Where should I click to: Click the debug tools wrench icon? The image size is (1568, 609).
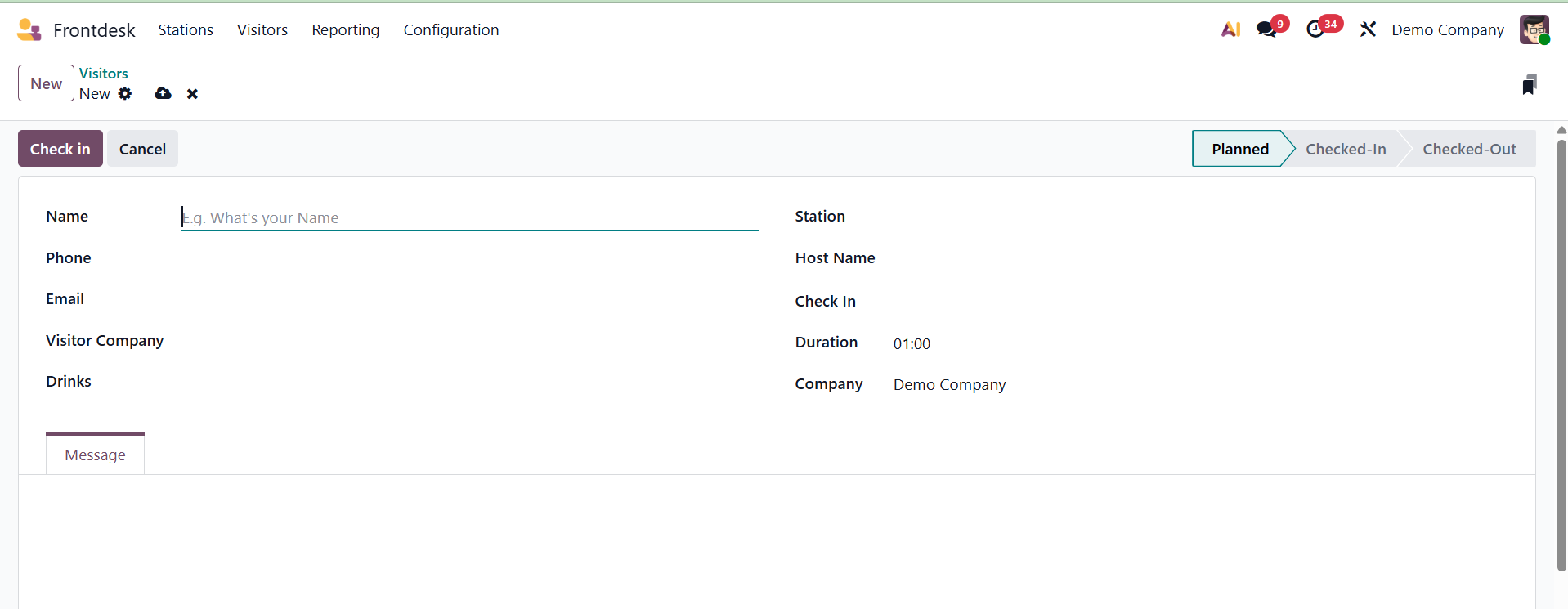tap(1368, 30)
